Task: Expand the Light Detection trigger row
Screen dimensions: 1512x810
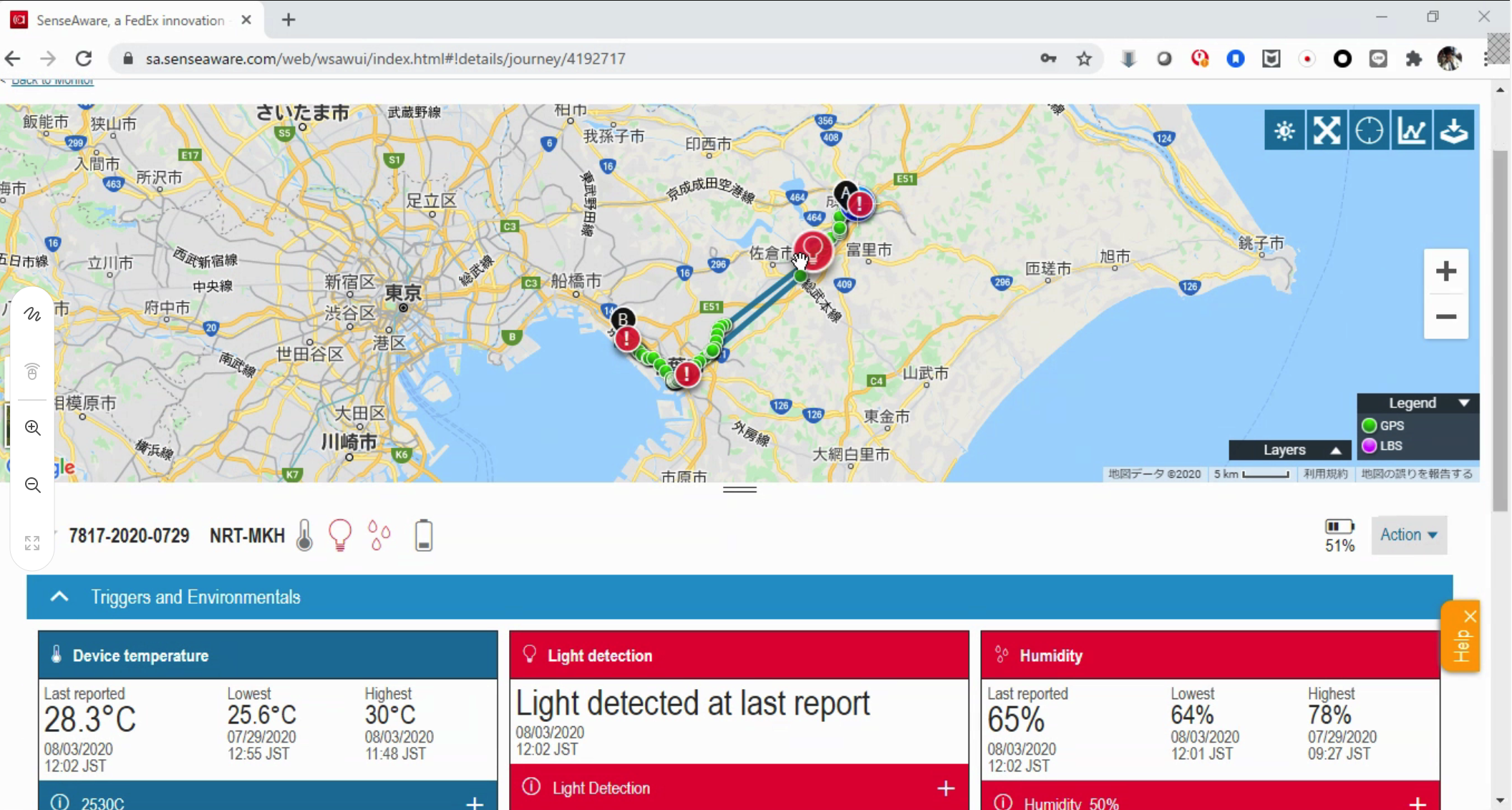Action: pos(946,788)
